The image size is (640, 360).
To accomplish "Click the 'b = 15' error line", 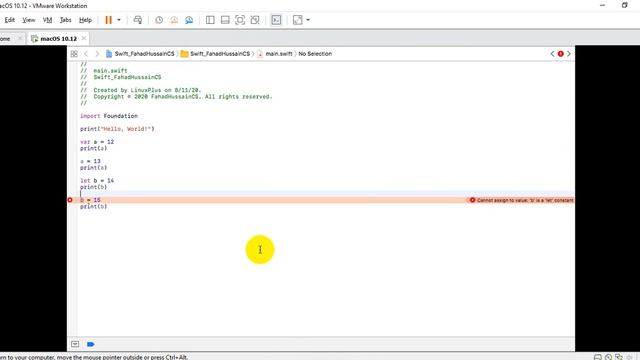I will click(x=90, y=200).
